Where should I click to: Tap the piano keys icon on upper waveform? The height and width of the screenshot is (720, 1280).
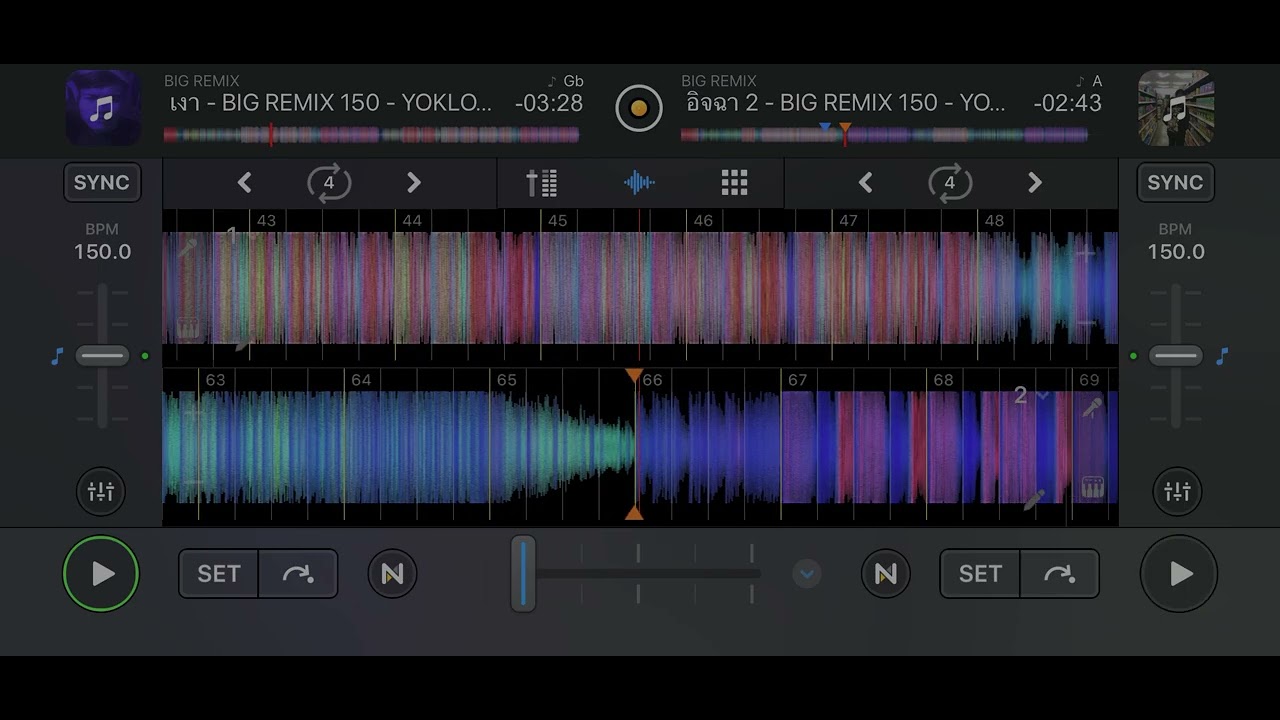pos(188,327)
